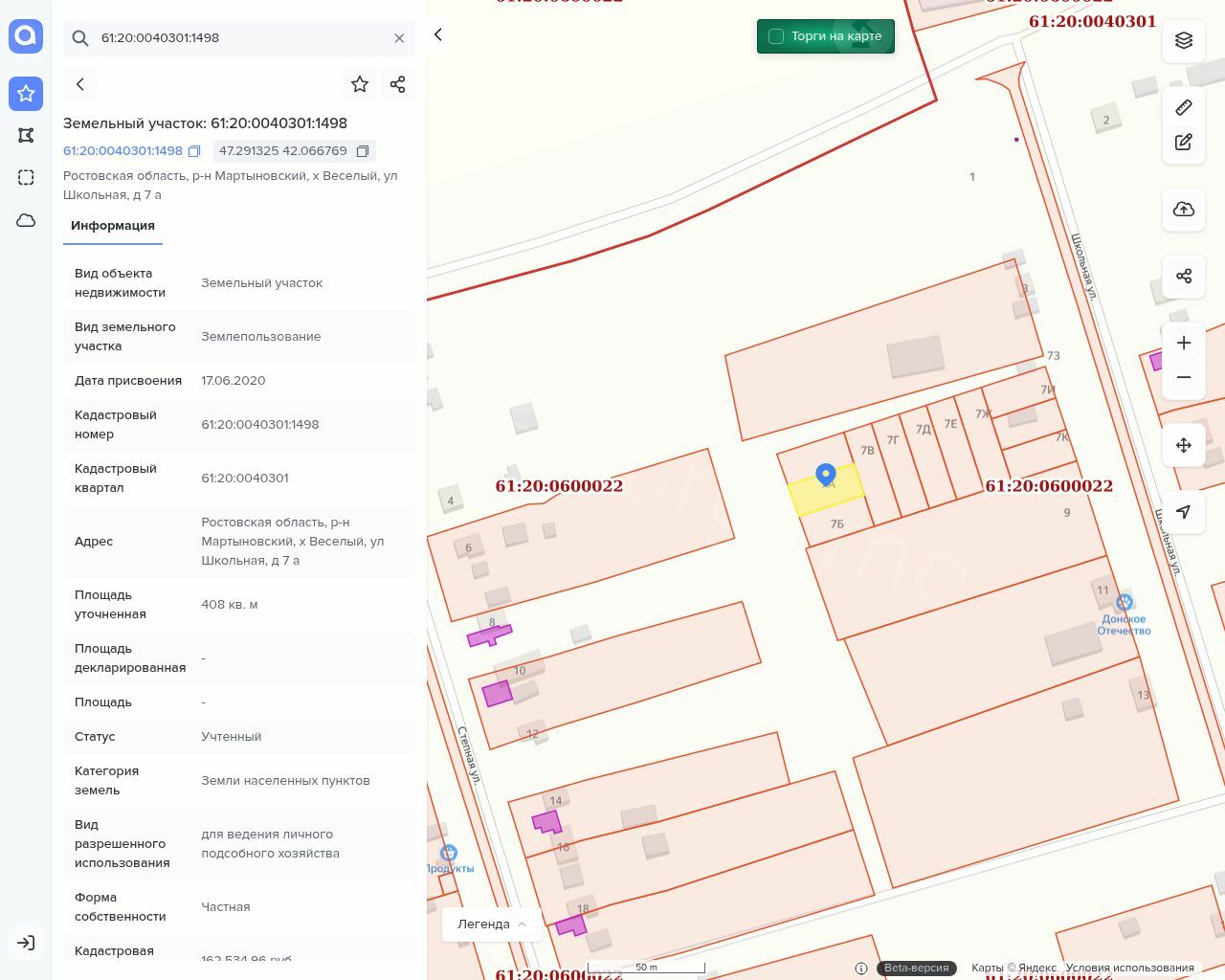Collapse the left information sidebar
The image size is (1225, 980).
click(438, 34)
